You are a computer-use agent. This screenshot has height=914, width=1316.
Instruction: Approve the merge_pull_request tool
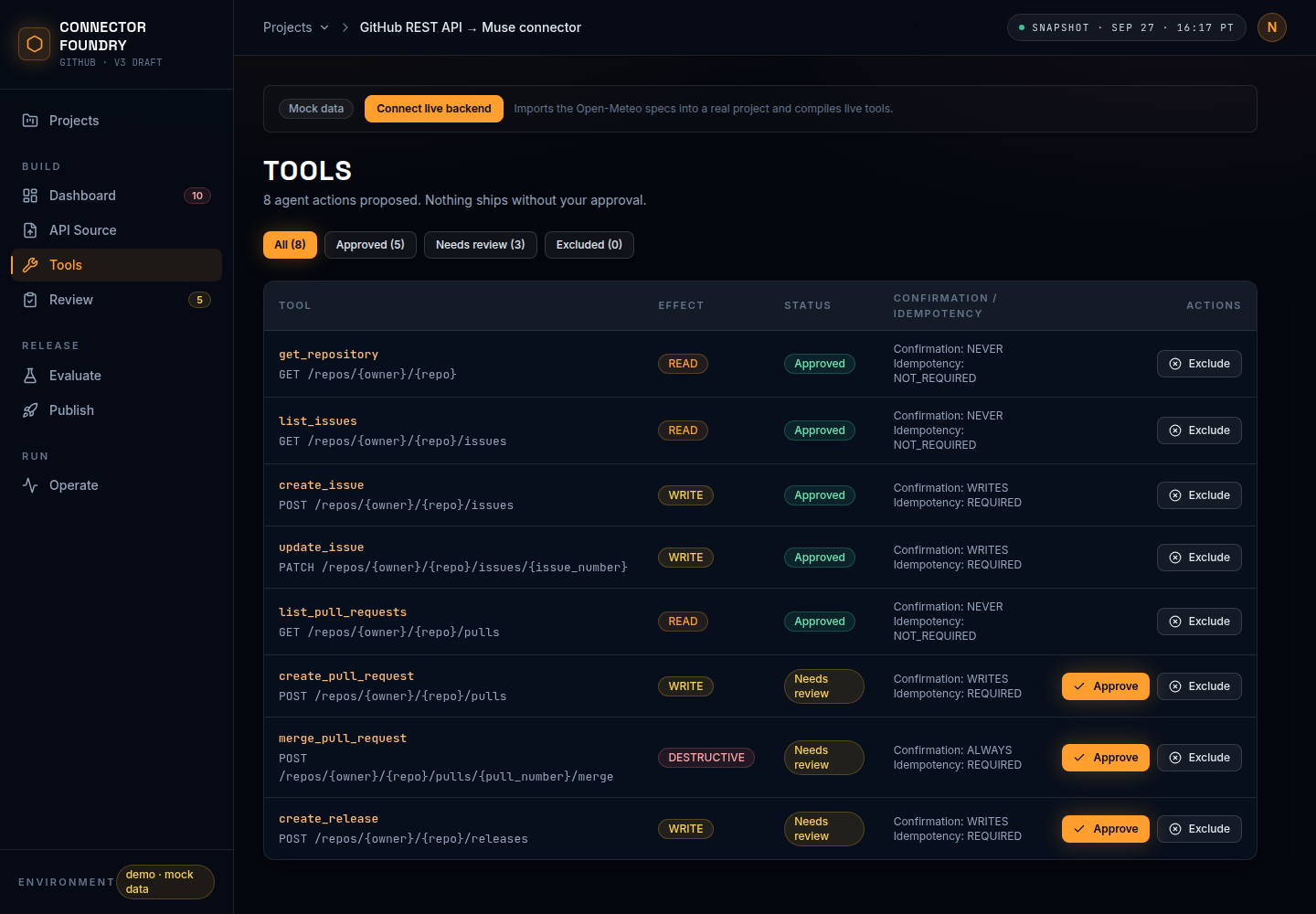pyautogui.click(x=1106, y=758)
